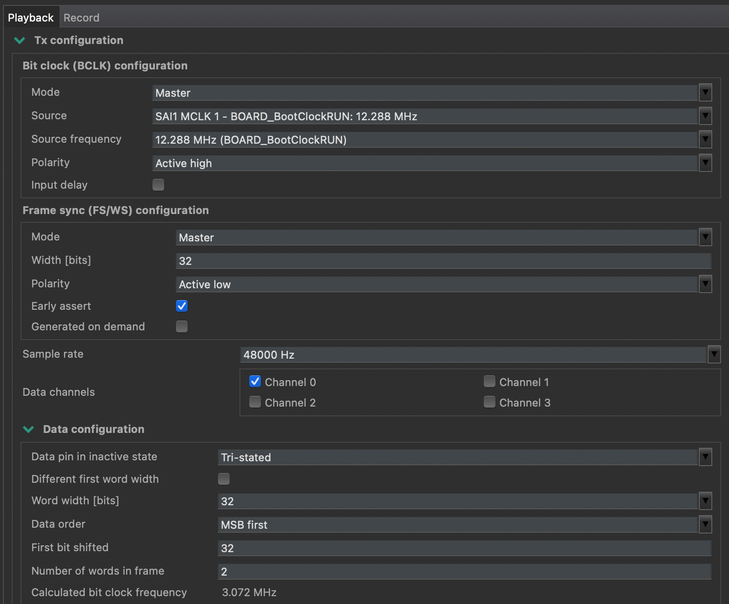Image resolution: width=729 pixels, height=604 pixels.
Task: Enable Channel 1 data channel
Action: [489, 381]
